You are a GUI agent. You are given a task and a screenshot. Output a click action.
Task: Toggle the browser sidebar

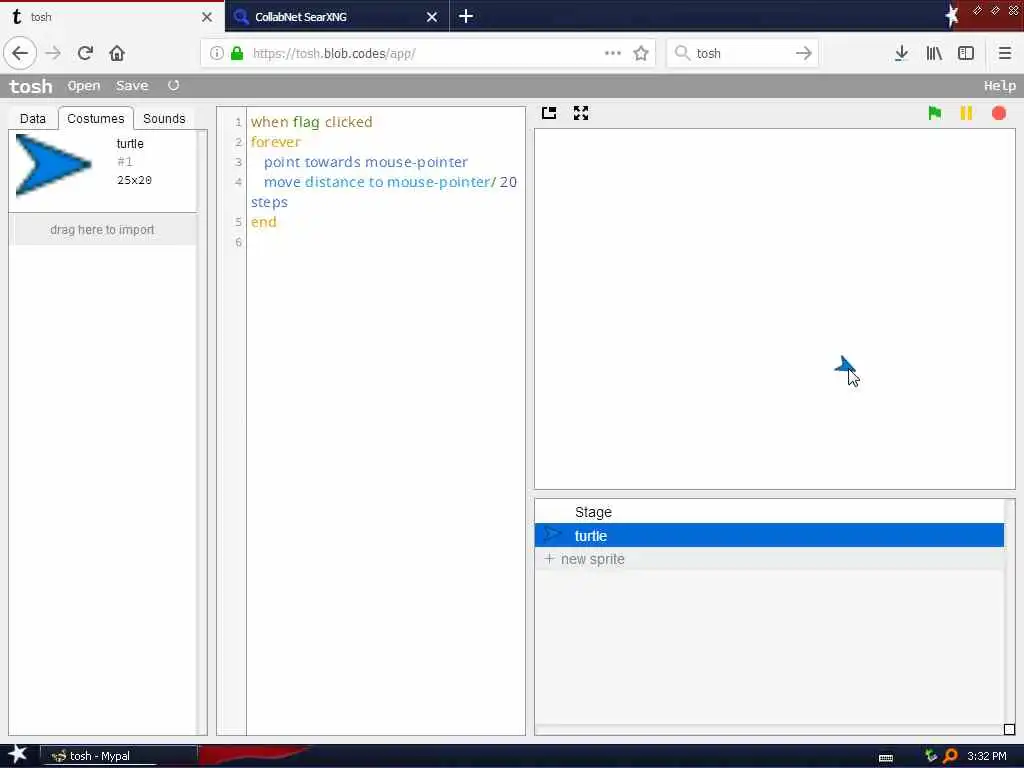pyautogui.click(x=966, y=53)
